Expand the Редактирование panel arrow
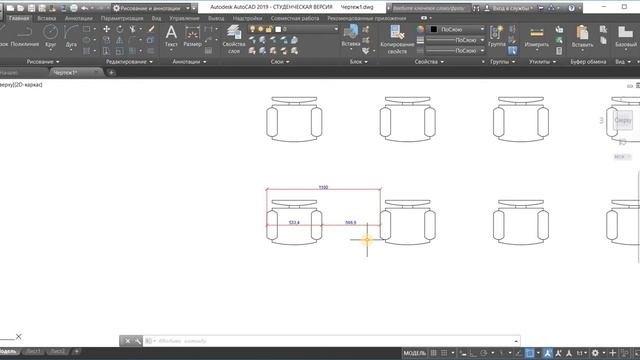Image resolution: width=640 pixels, height=360 pixels. [x=151, y=62]
